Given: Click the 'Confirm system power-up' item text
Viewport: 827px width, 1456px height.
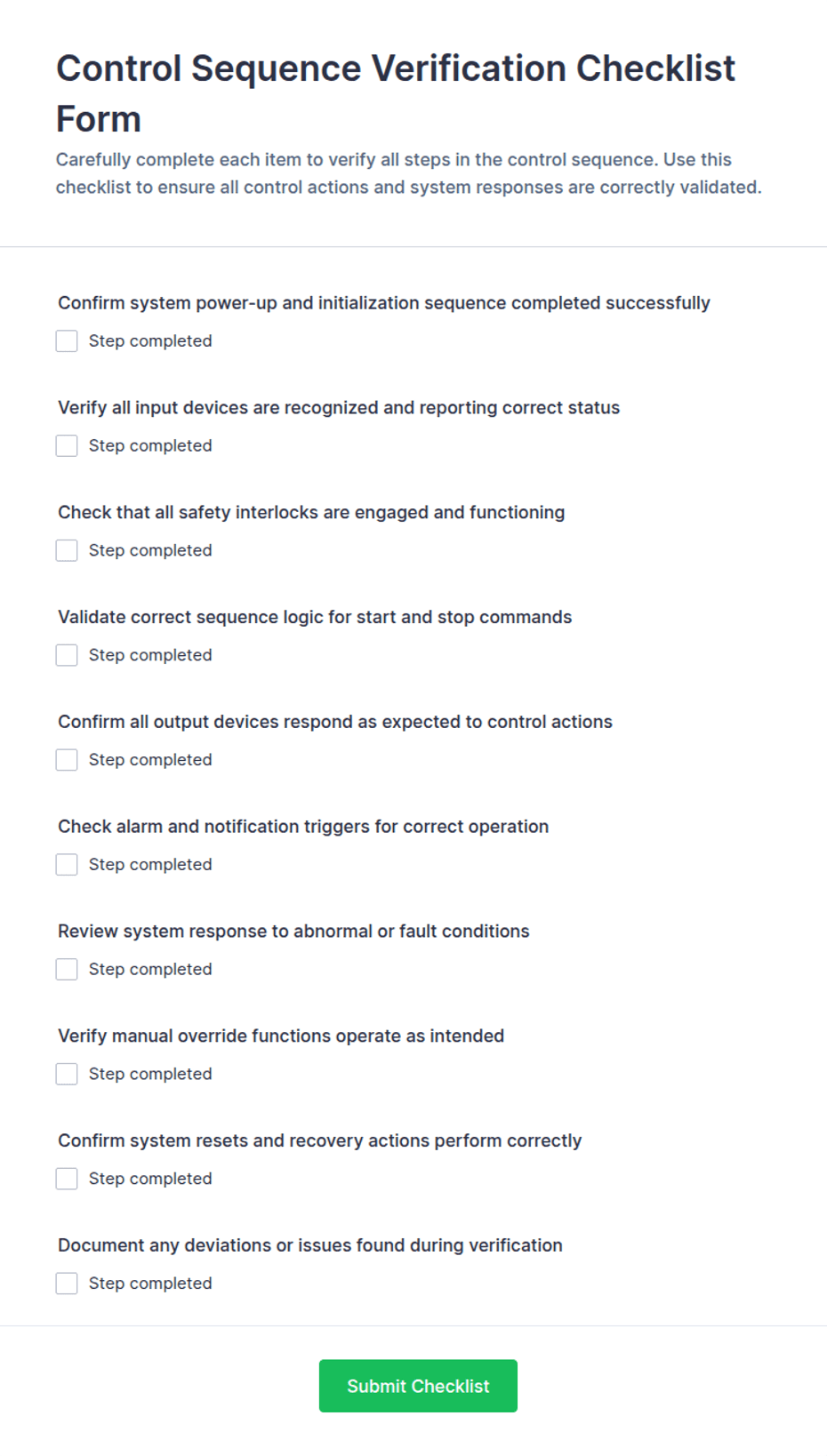Looking at the screenshot, I should click(x=384, y=303).
